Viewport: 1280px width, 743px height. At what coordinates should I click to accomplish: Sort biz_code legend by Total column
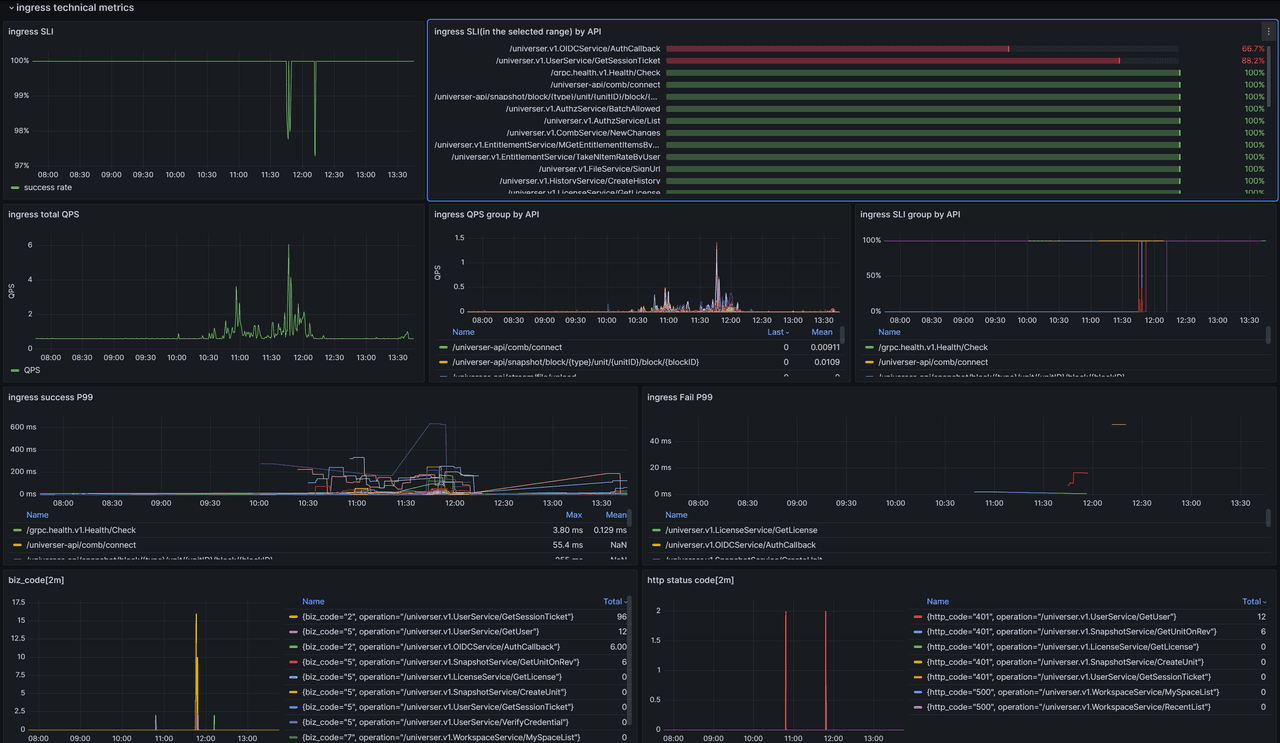(x=614, y=602)
